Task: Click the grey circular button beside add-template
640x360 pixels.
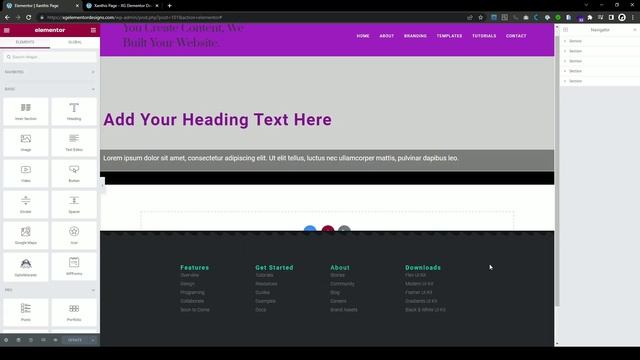Action: tap(344, 229)
